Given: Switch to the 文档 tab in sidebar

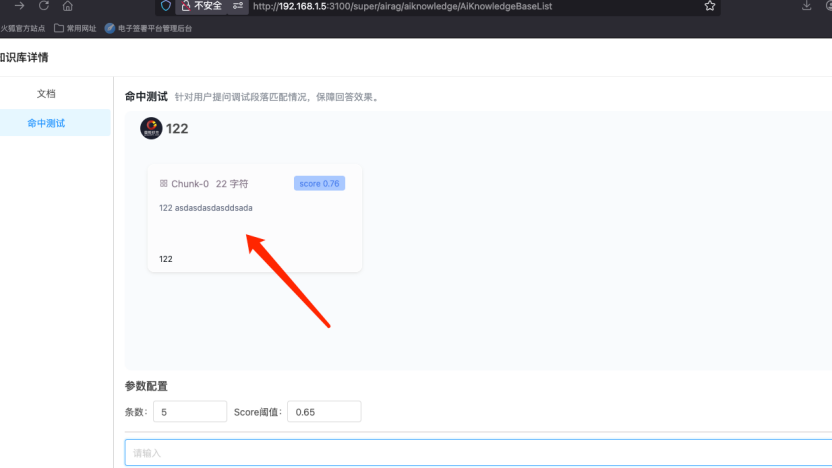Looking at the screenshot, I should click(46, 94).
